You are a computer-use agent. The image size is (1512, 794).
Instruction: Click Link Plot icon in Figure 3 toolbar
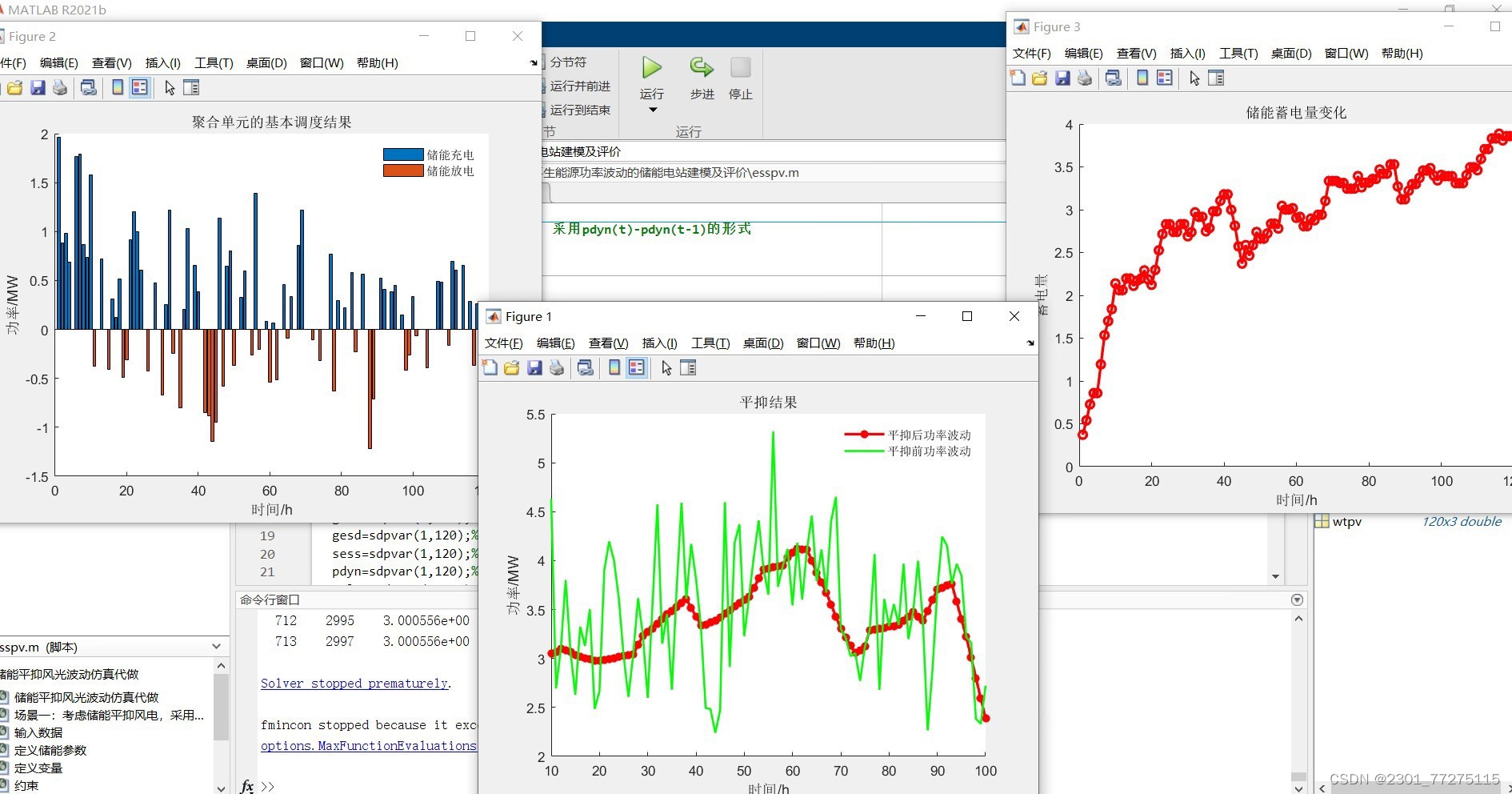pyautogui.click(x=1114, y=78)
